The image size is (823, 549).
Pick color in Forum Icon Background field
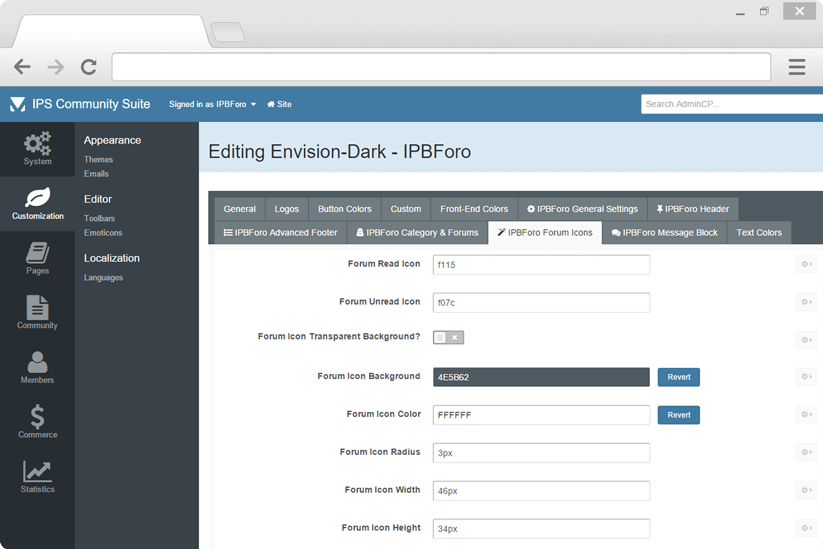coord(541,377)
